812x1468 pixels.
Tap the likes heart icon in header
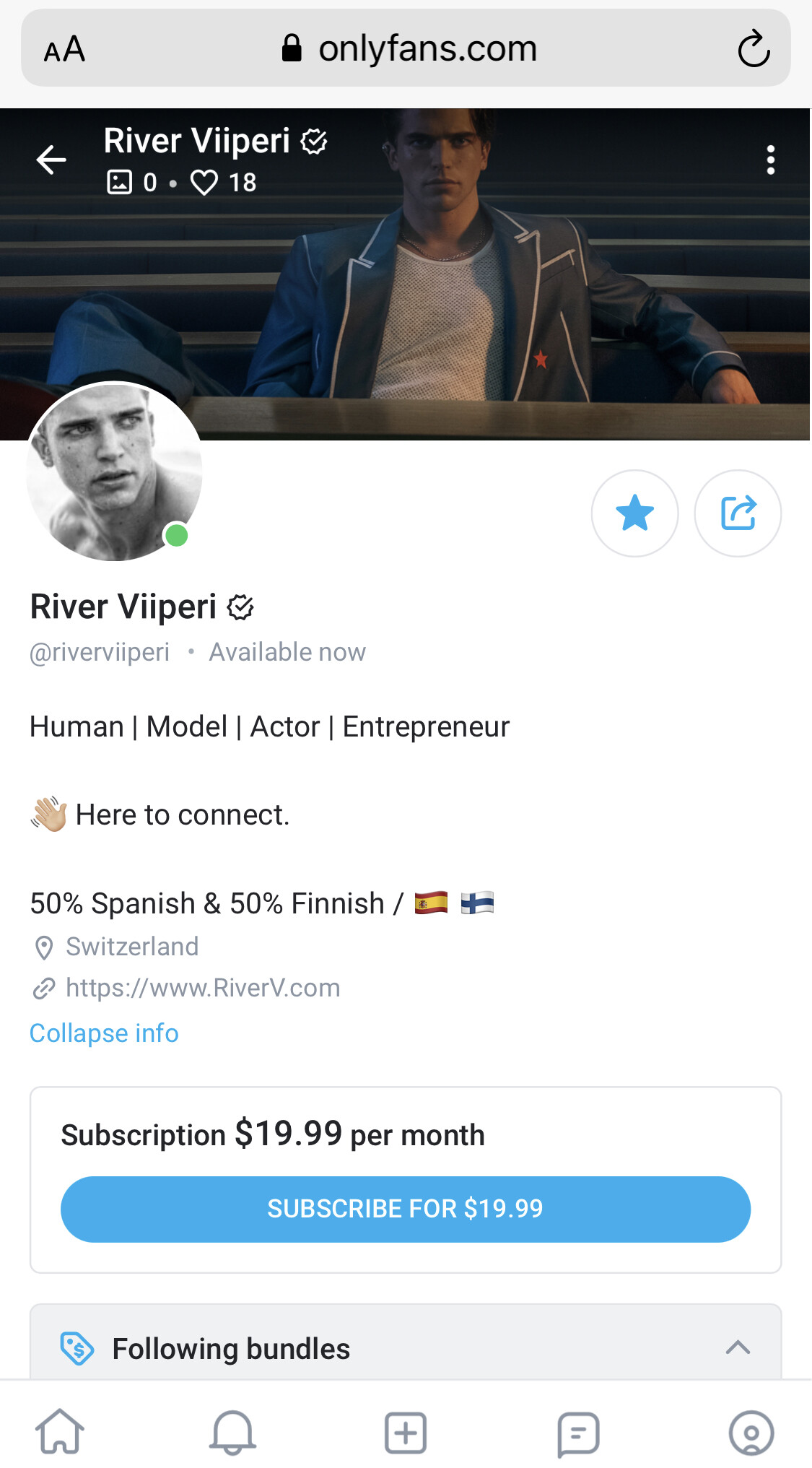[x=204, y=182]
